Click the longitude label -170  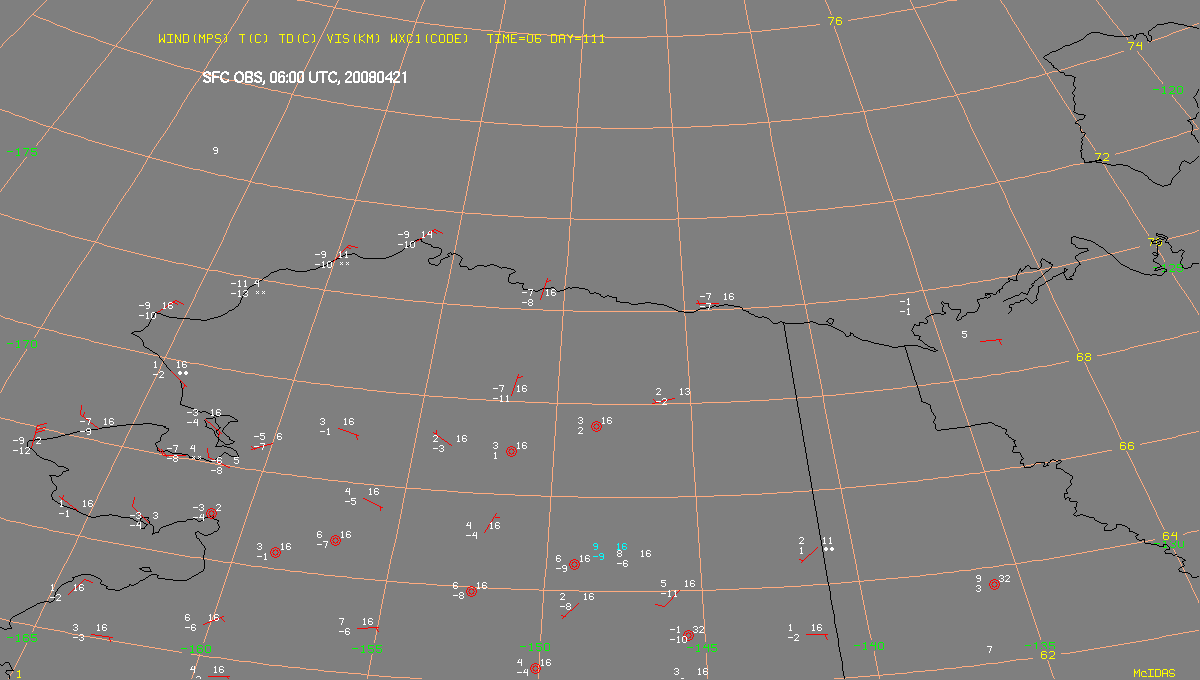point(22,344)
